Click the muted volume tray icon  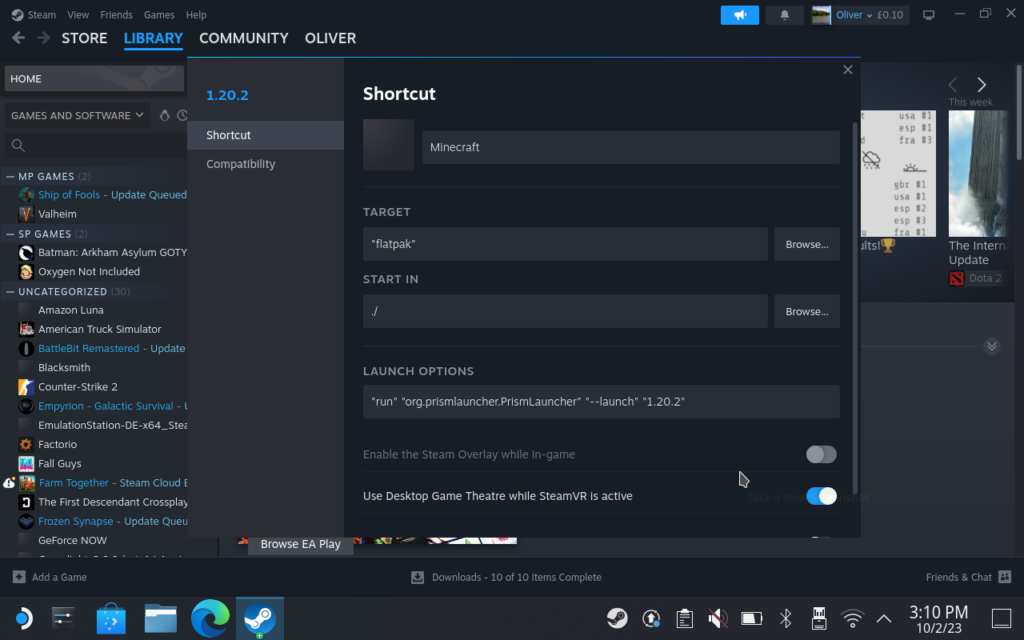(718, 618)
